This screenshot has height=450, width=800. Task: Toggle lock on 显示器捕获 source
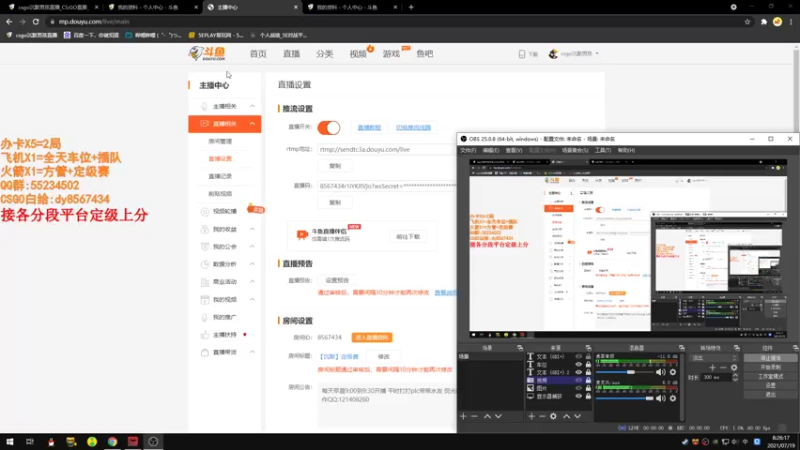[588, 396]
